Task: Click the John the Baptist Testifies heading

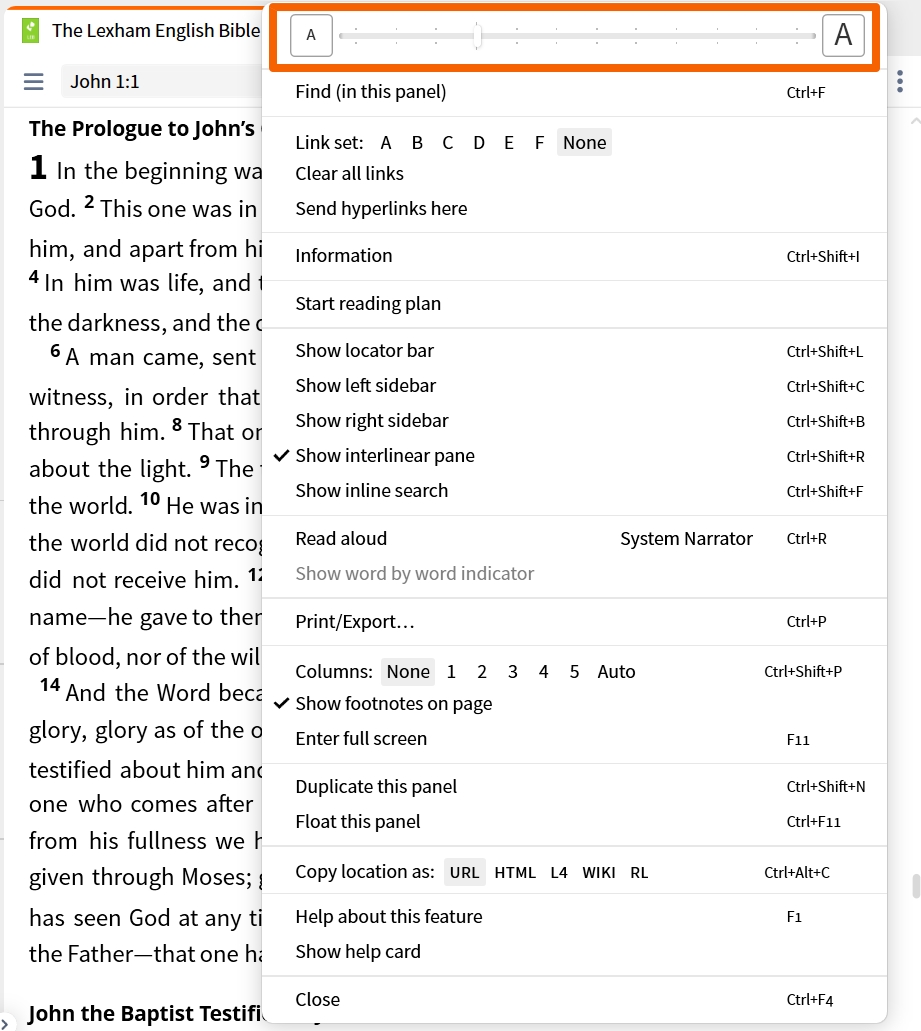Action: [145, 1013]
